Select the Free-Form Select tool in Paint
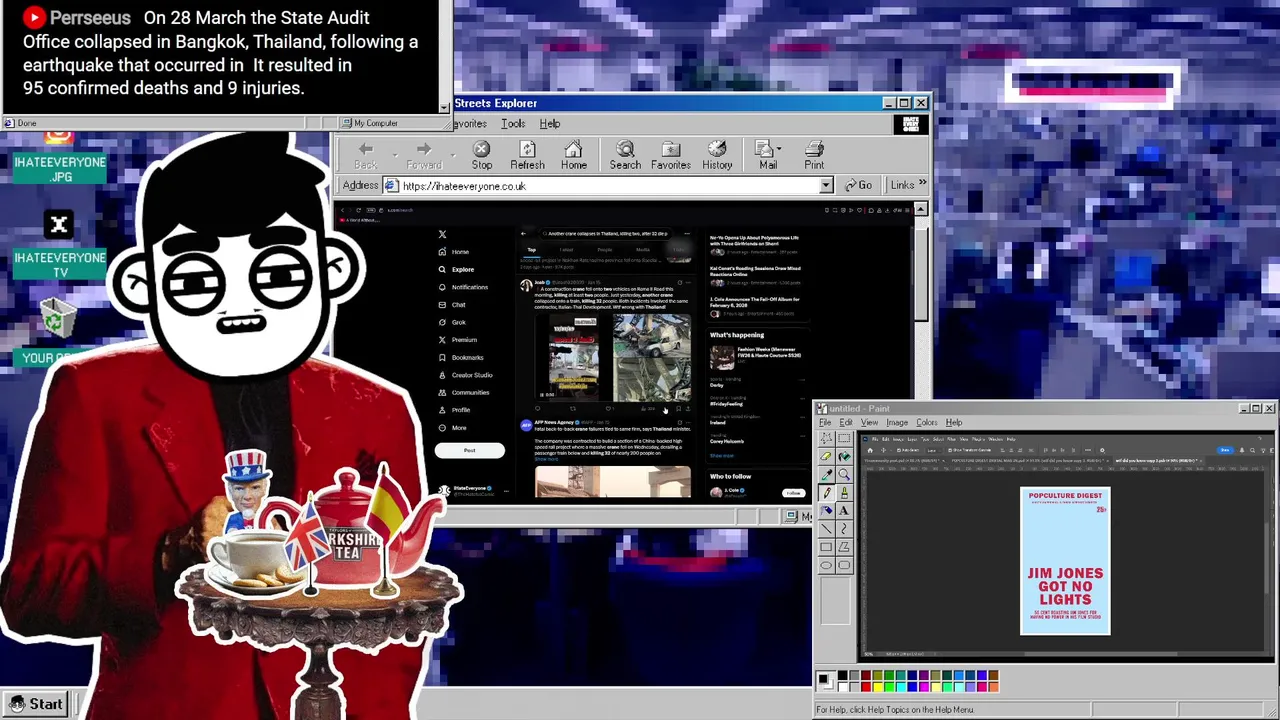The image size is (1280, 720). [826, 438]
